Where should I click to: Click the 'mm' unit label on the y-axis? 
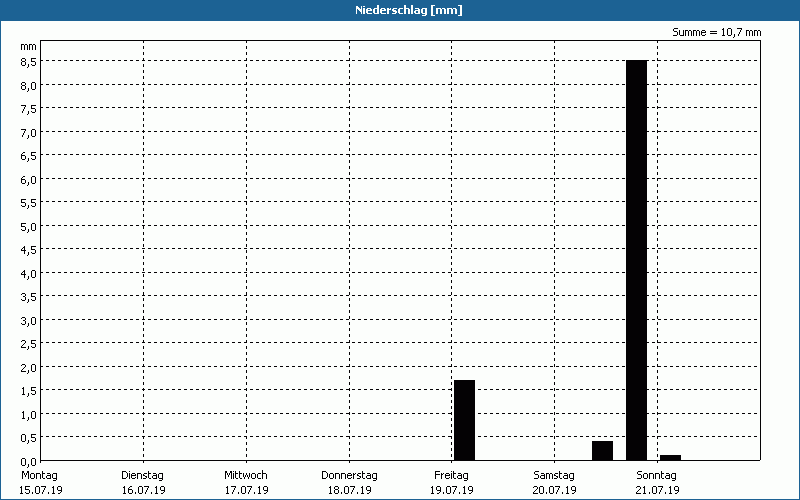click(x=29, y=46)
